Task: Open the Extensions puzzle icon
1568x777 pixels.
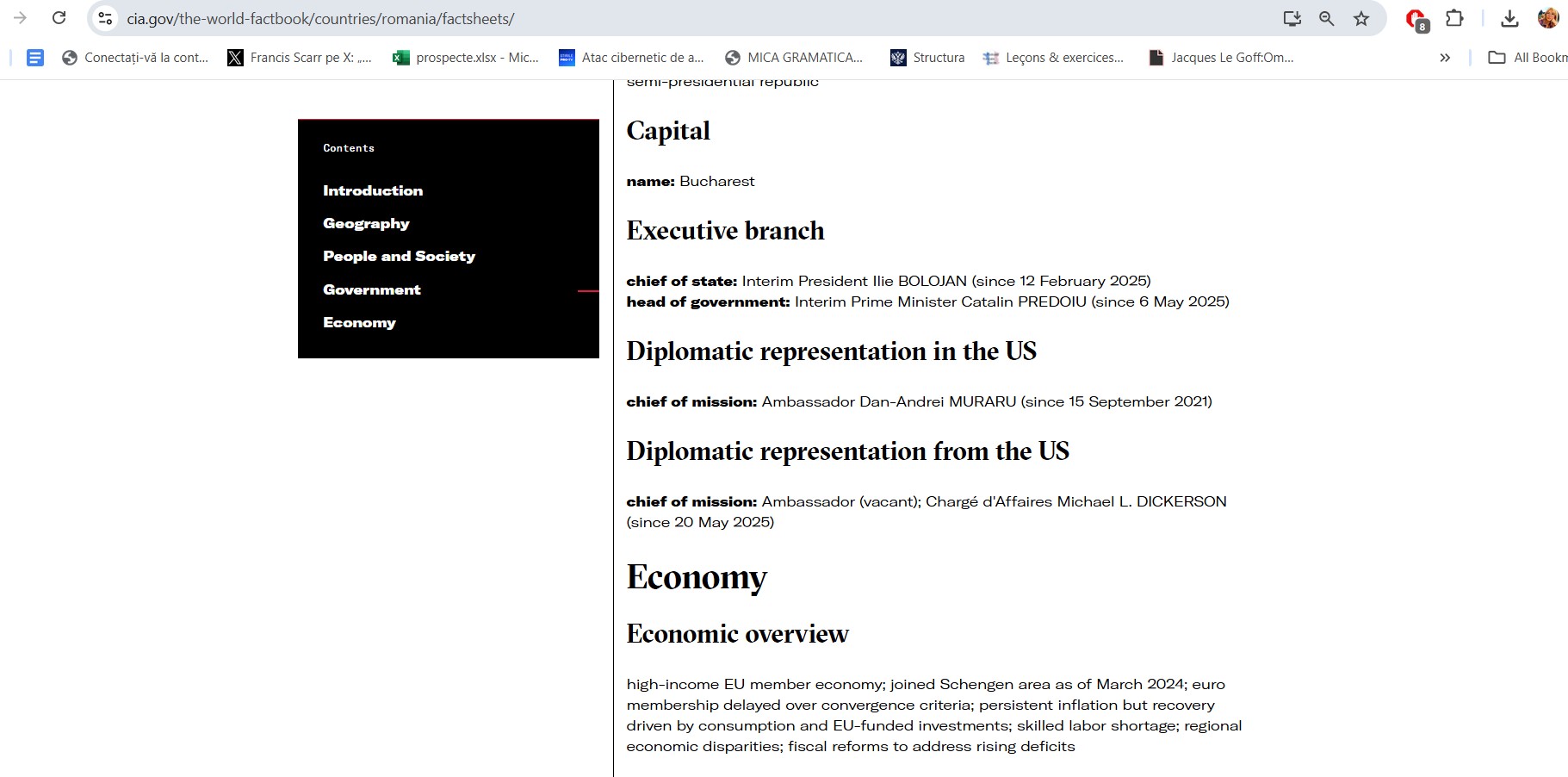Action: click(1454, 18)
